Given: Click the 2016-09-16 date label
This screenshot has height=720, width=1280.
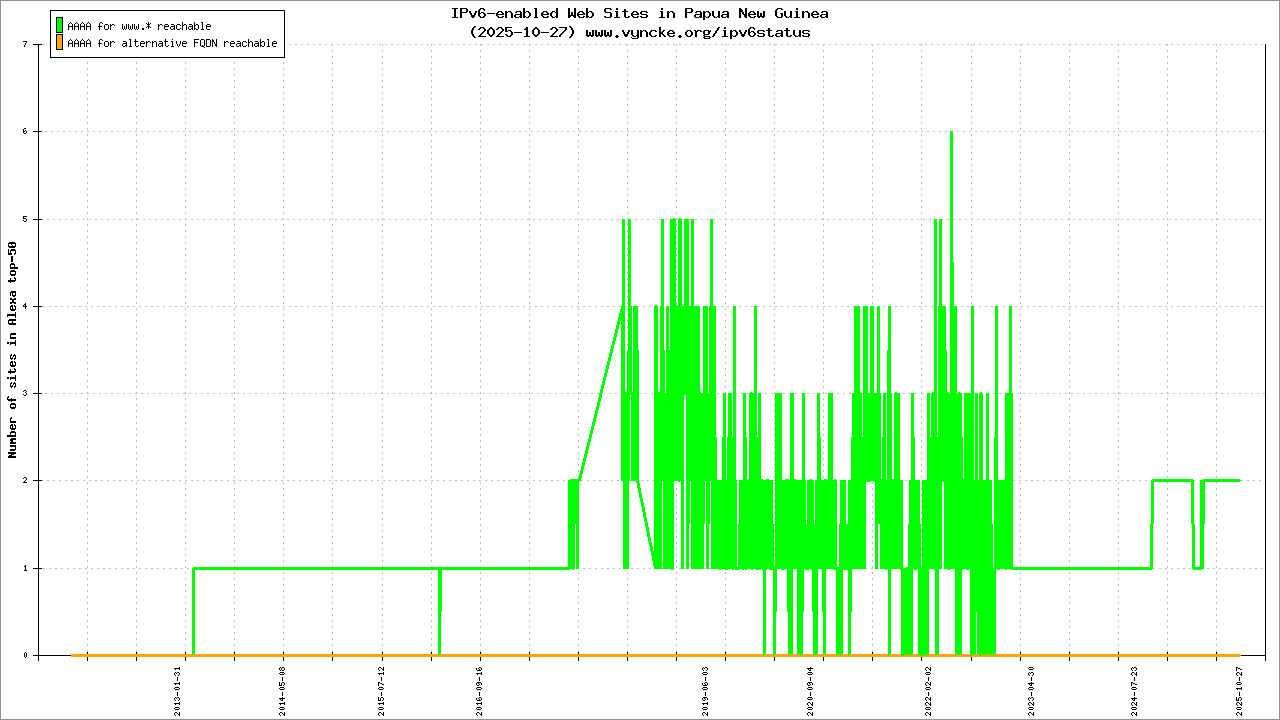Looking at the screenshot, I should coord(479,686).
